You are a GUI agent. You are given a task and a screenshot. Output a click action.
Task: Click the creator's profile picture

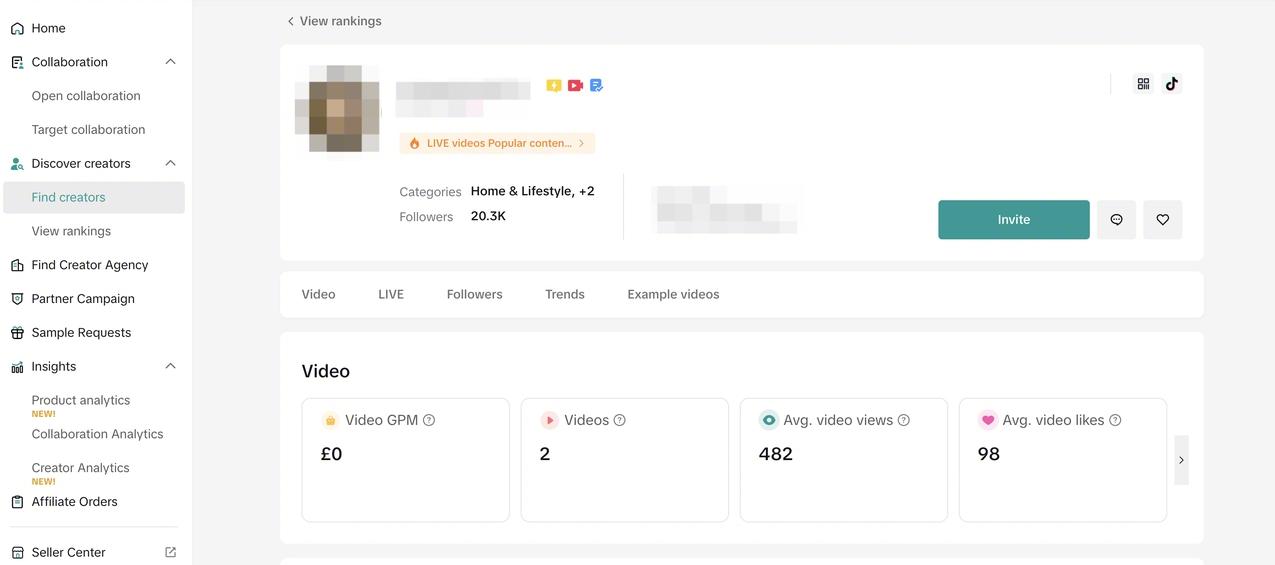[337, 108]
